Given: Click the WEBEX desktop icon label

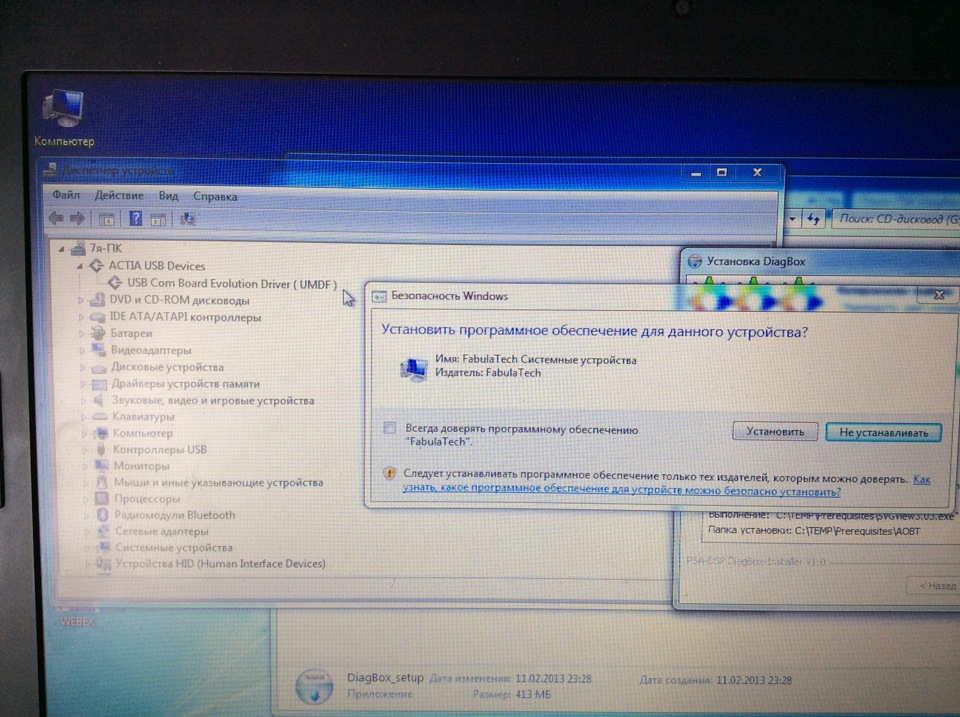Looking at the screenshot, I should tap(77, 621).
